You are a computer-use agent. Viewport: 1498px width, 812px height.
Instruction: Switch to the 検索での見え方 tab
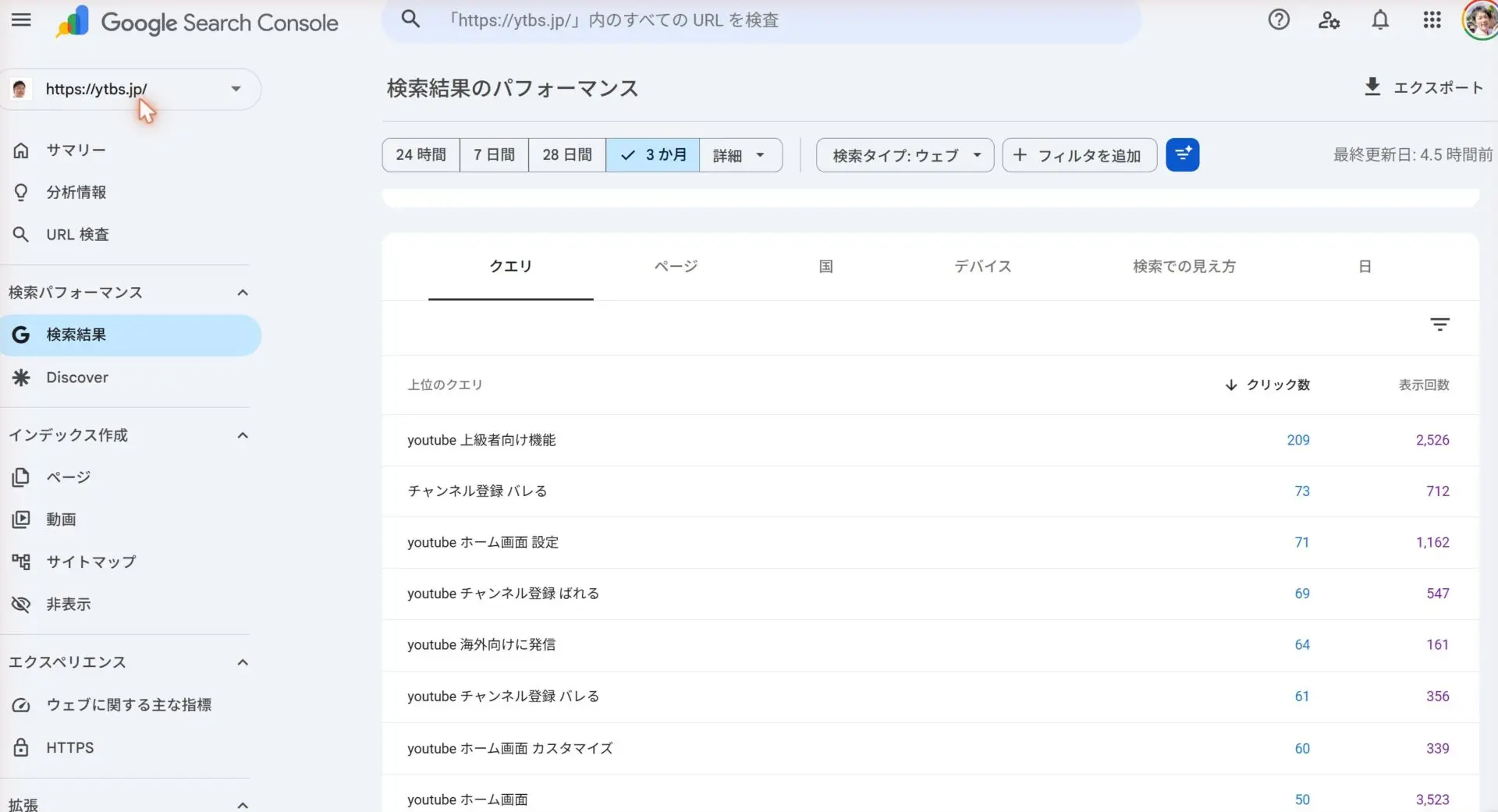(x=1184, y=267)
